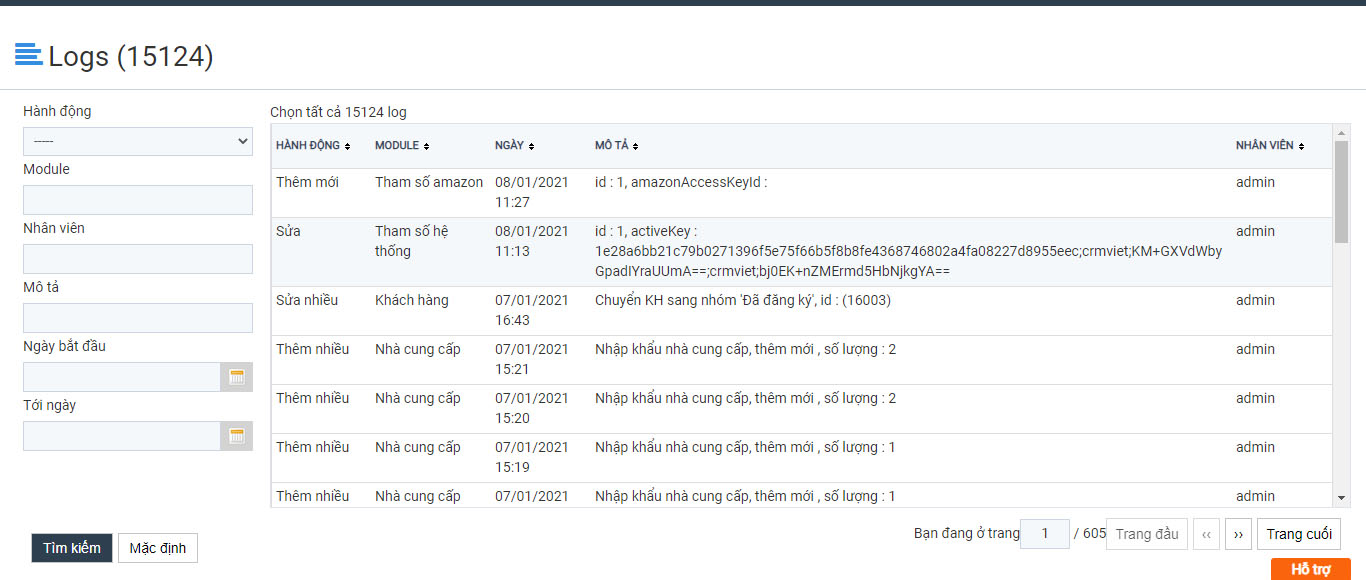The width and height of the screenshot is (1366, 580).
Task: Sort logs by the MODULE column
Action: [399, 145]
